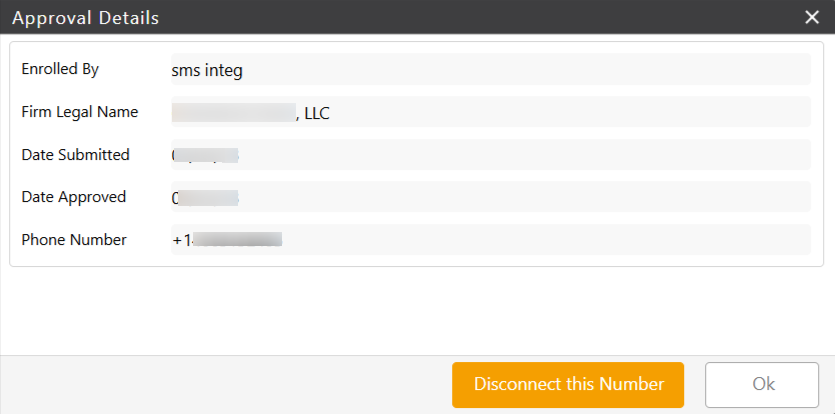Click the Phone Number label
The image size is (835, 414).
pos(74,240)
